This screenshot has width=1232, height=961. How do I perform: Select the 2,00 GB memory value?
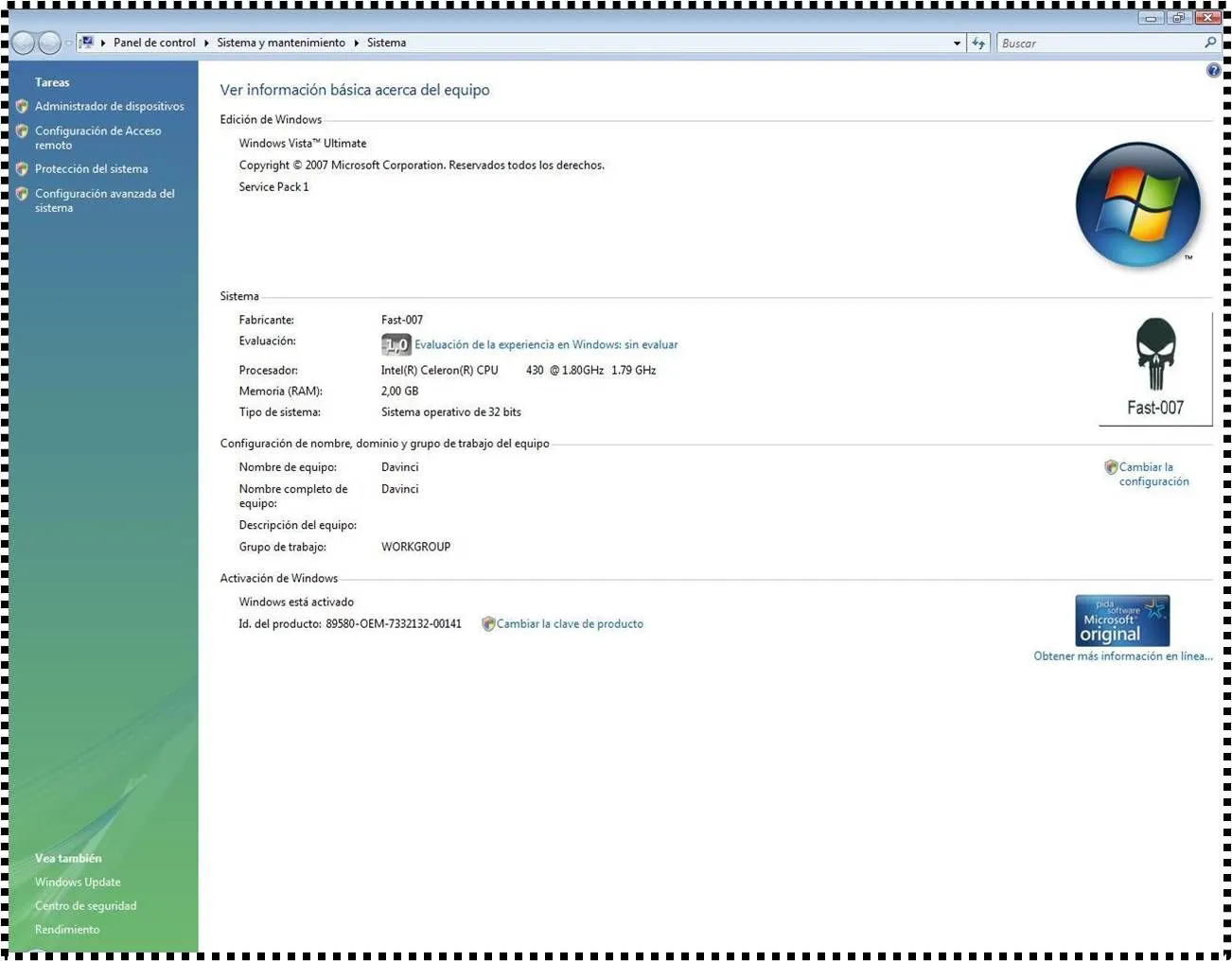[399, 391]
